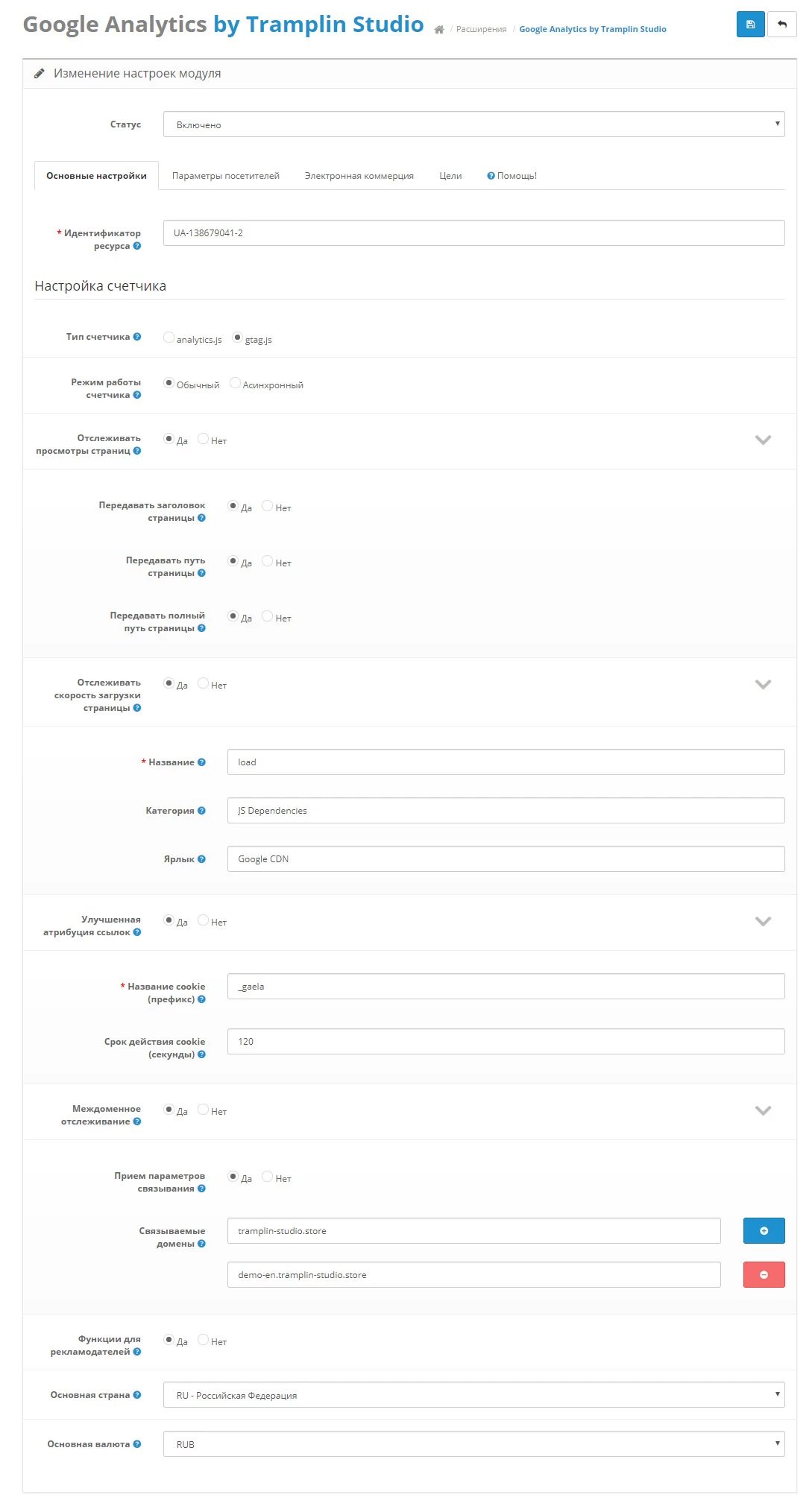This screenshot has width=812, height=1512.
Task: Click the Срок действия cookie input field
Action: click(506, 1042)
